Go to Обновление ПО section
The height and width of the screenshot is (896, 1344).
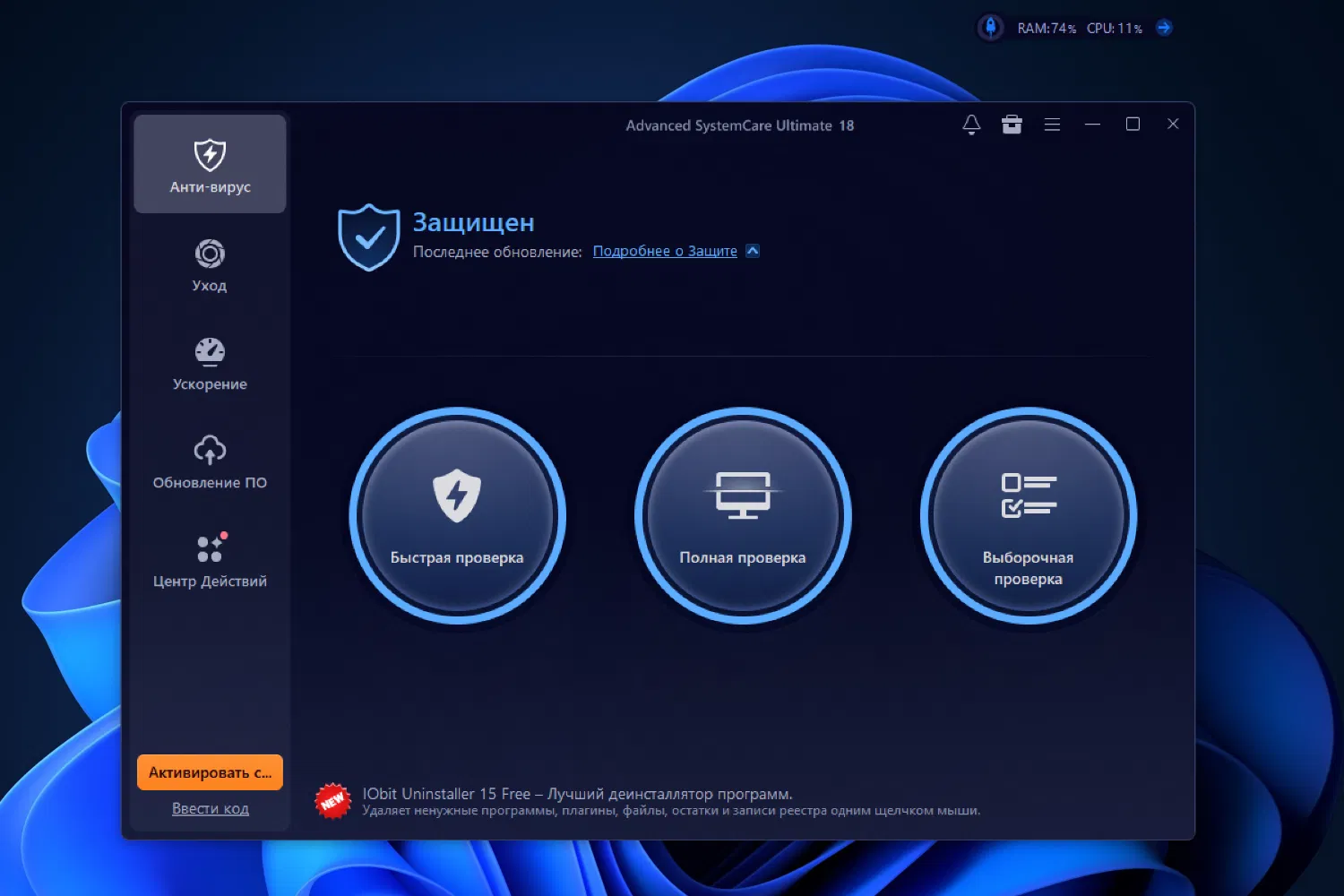[x=210, y=462]
